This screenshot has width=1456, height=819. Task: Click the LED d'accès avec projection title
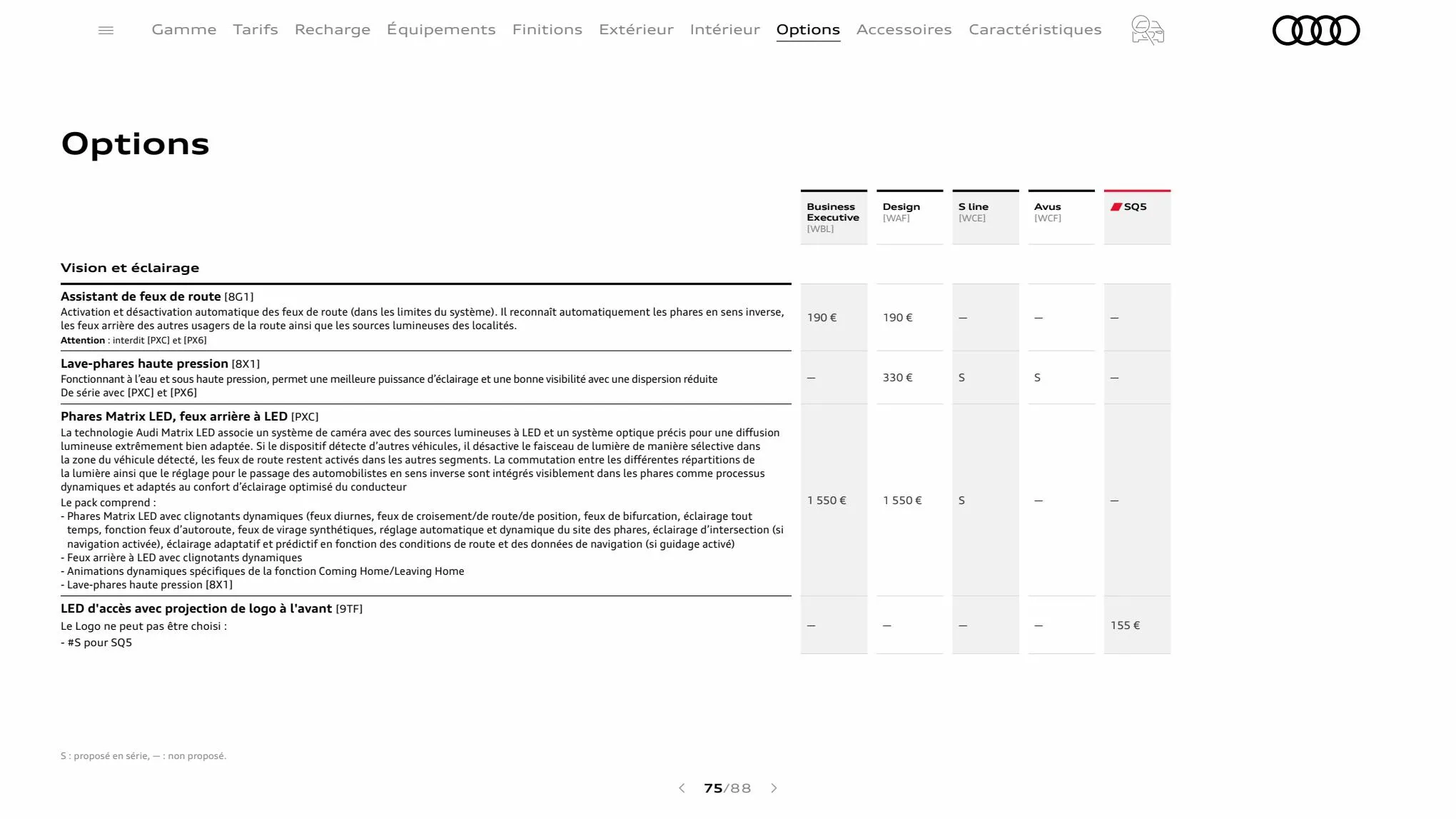(196, 608)
